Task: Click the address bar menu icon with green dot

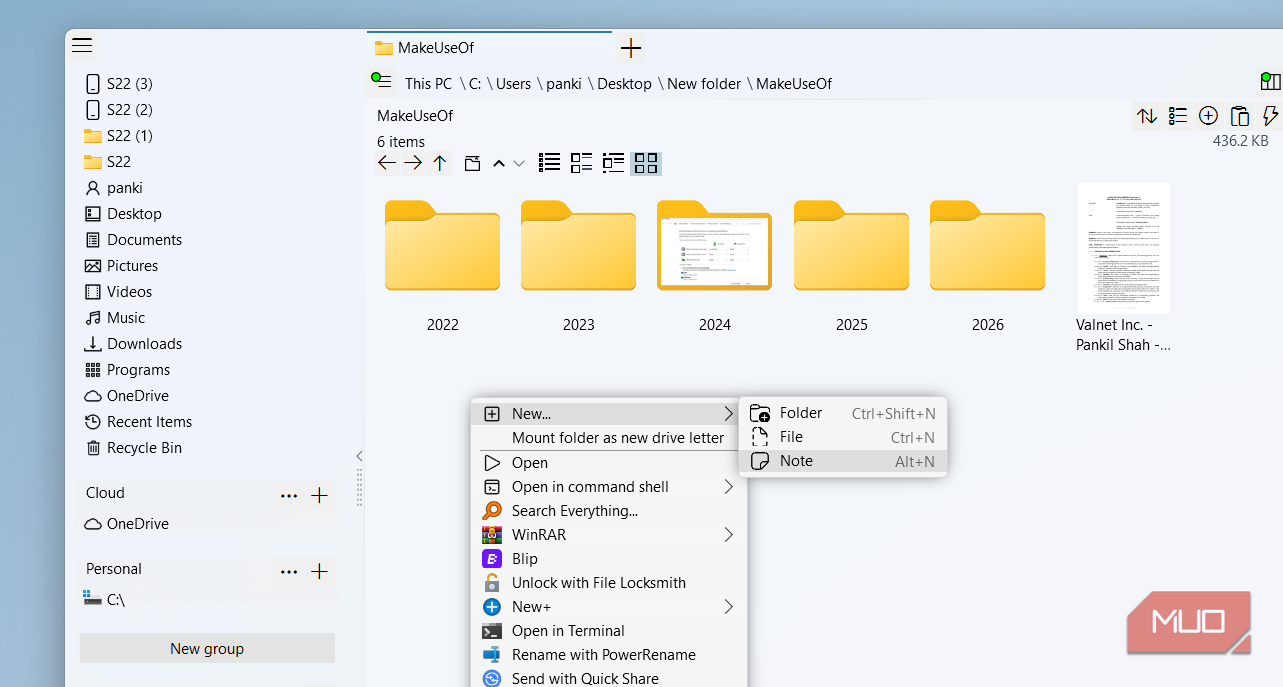Action: click(x=381, y=82)
